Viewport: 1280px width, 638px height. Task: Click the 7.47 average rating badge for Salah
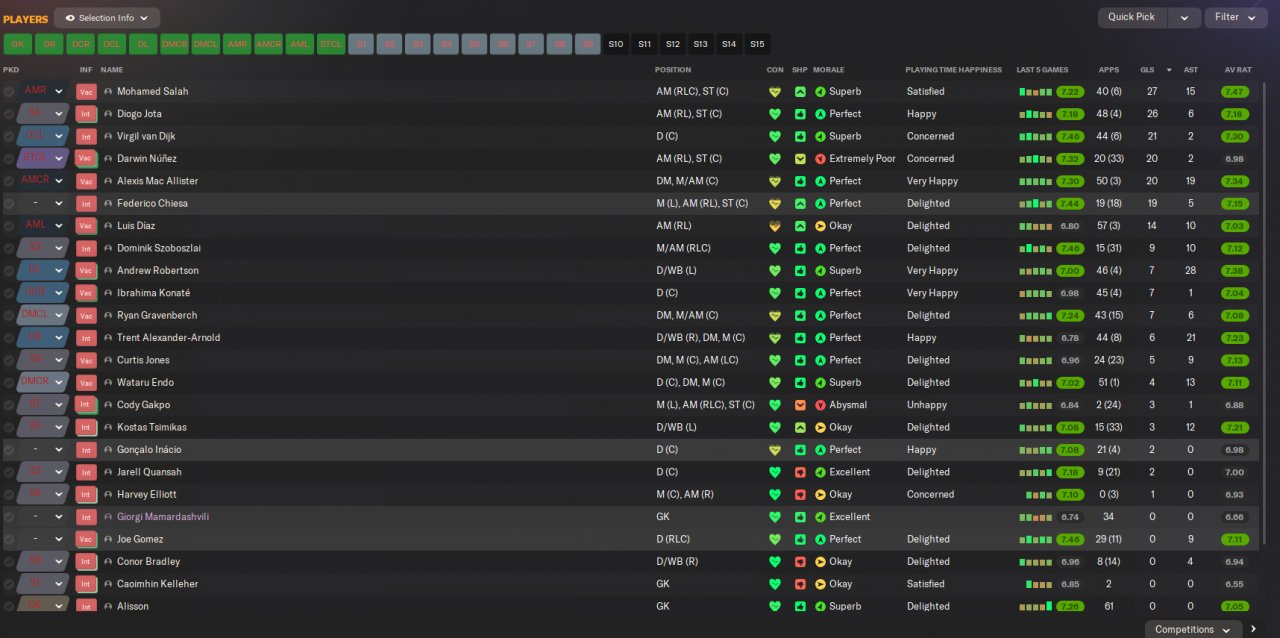[1235, 91]
